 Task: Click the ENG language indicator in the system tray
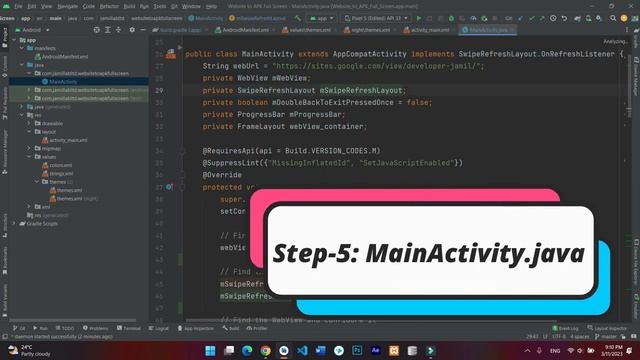coord(555,351)
